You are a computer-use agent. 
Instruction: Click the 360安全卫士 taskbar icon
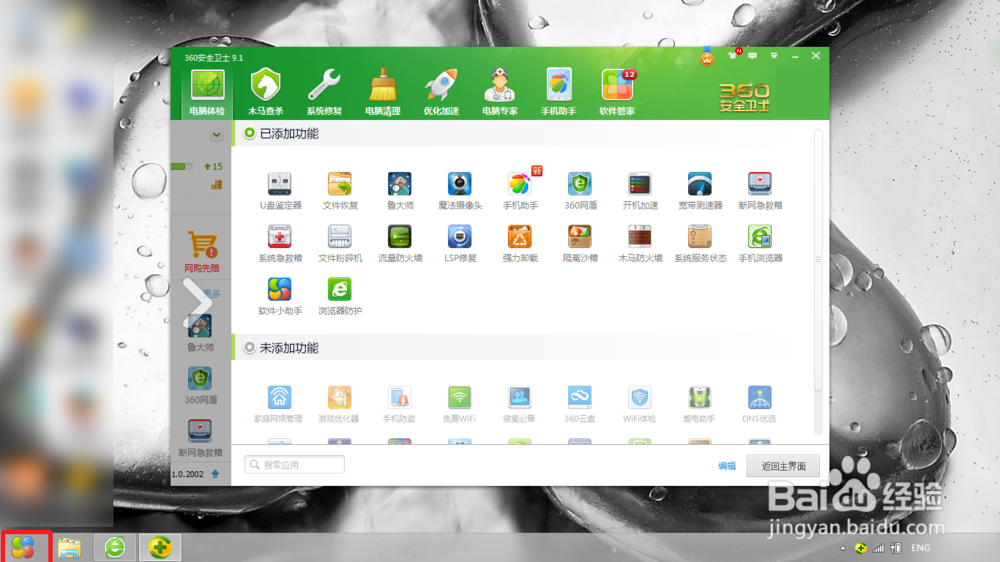pos(160,547)
